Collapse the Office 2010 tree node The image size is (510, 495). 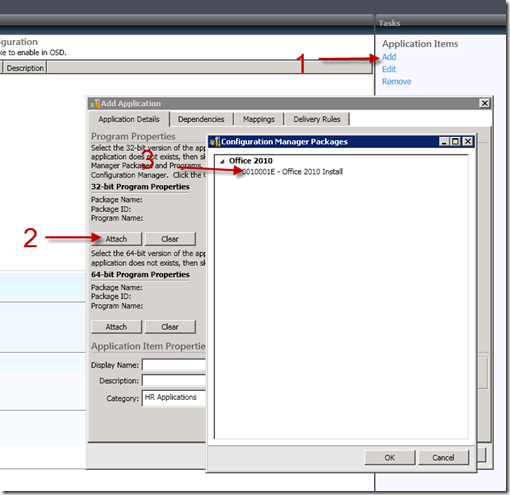click(x=222, y=161)
